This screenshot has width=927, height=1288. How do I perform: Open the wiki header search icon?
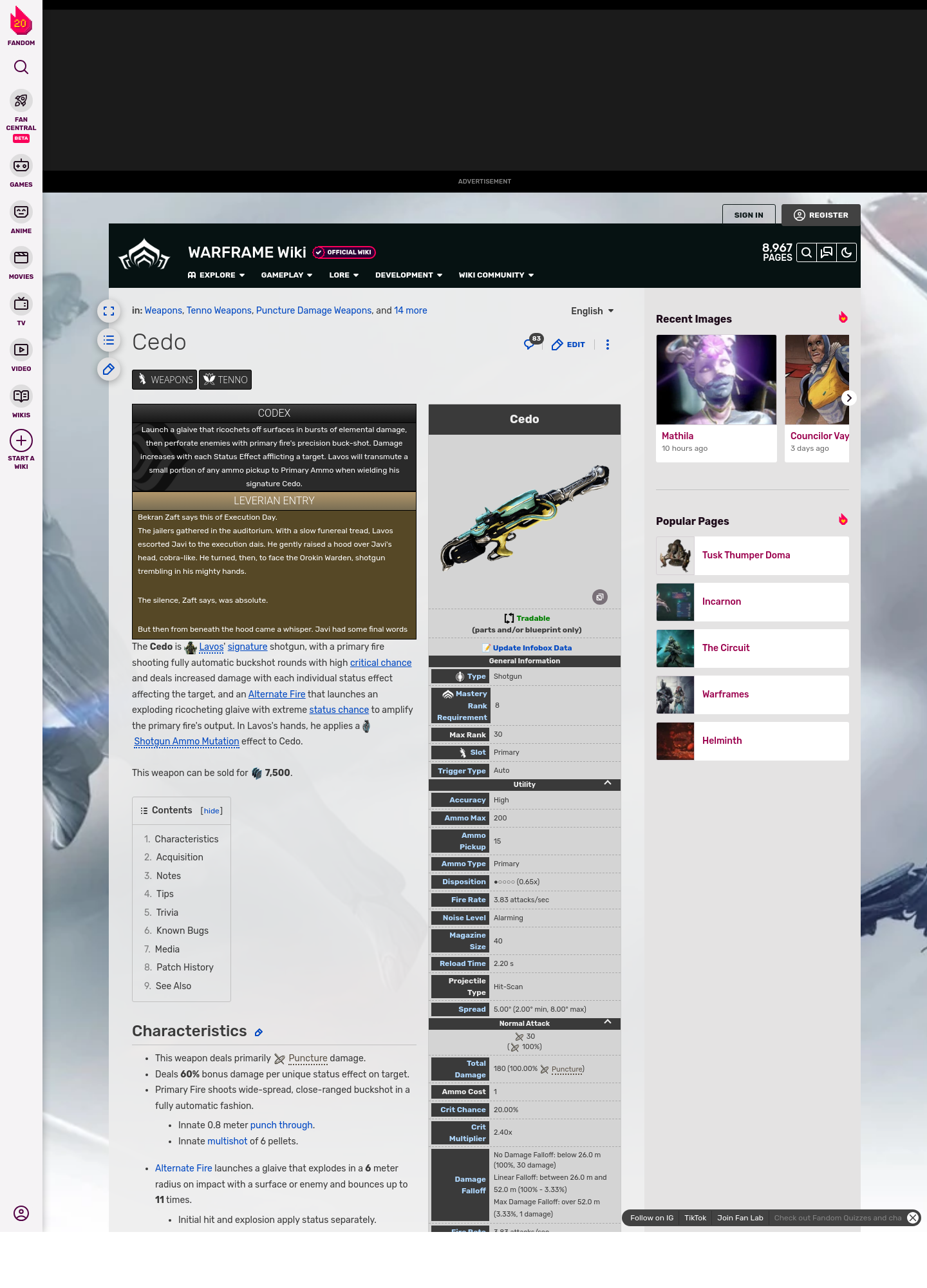pos(806,252)
